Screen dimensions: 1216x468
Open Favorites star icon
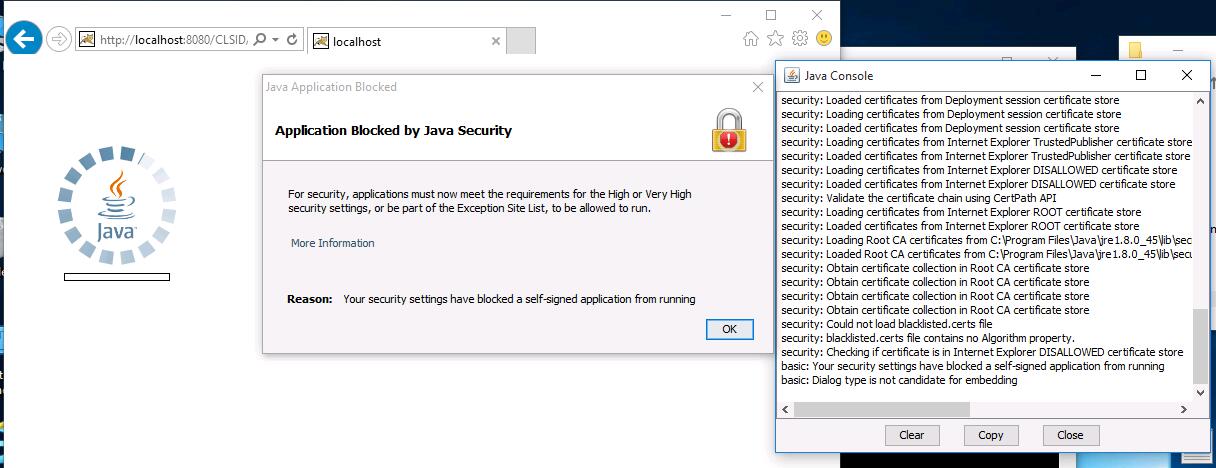(775, 39)
